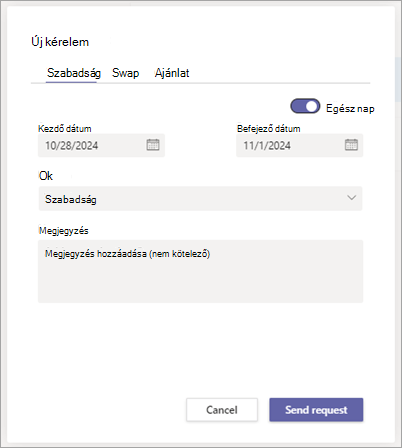Click the Kezdő dátum label
The width and height of the screenshot is (402, 448).
click(65, 129)
